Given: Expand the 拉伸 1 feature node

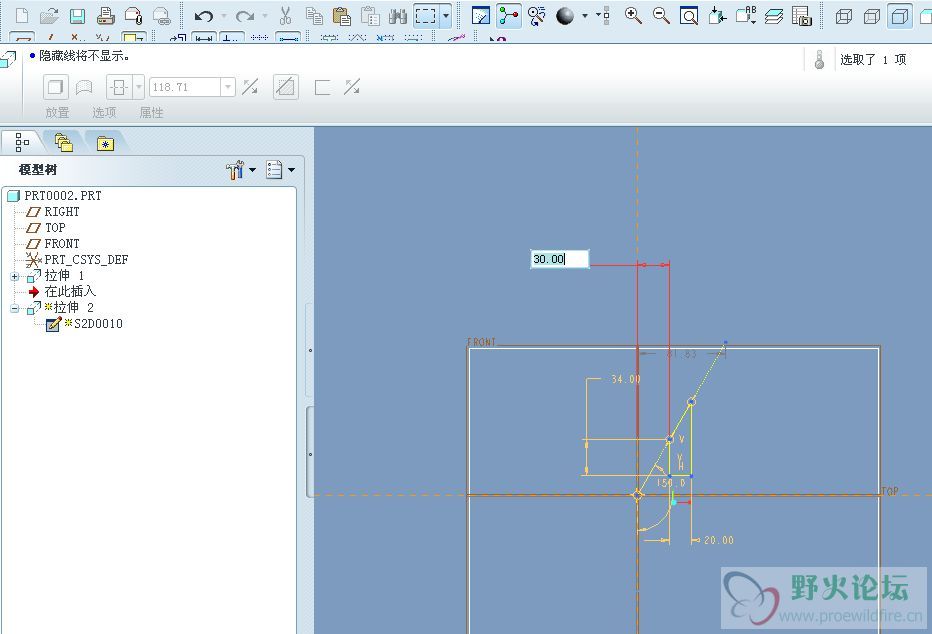Looking at the screenshot, I should tap(14, 277).
